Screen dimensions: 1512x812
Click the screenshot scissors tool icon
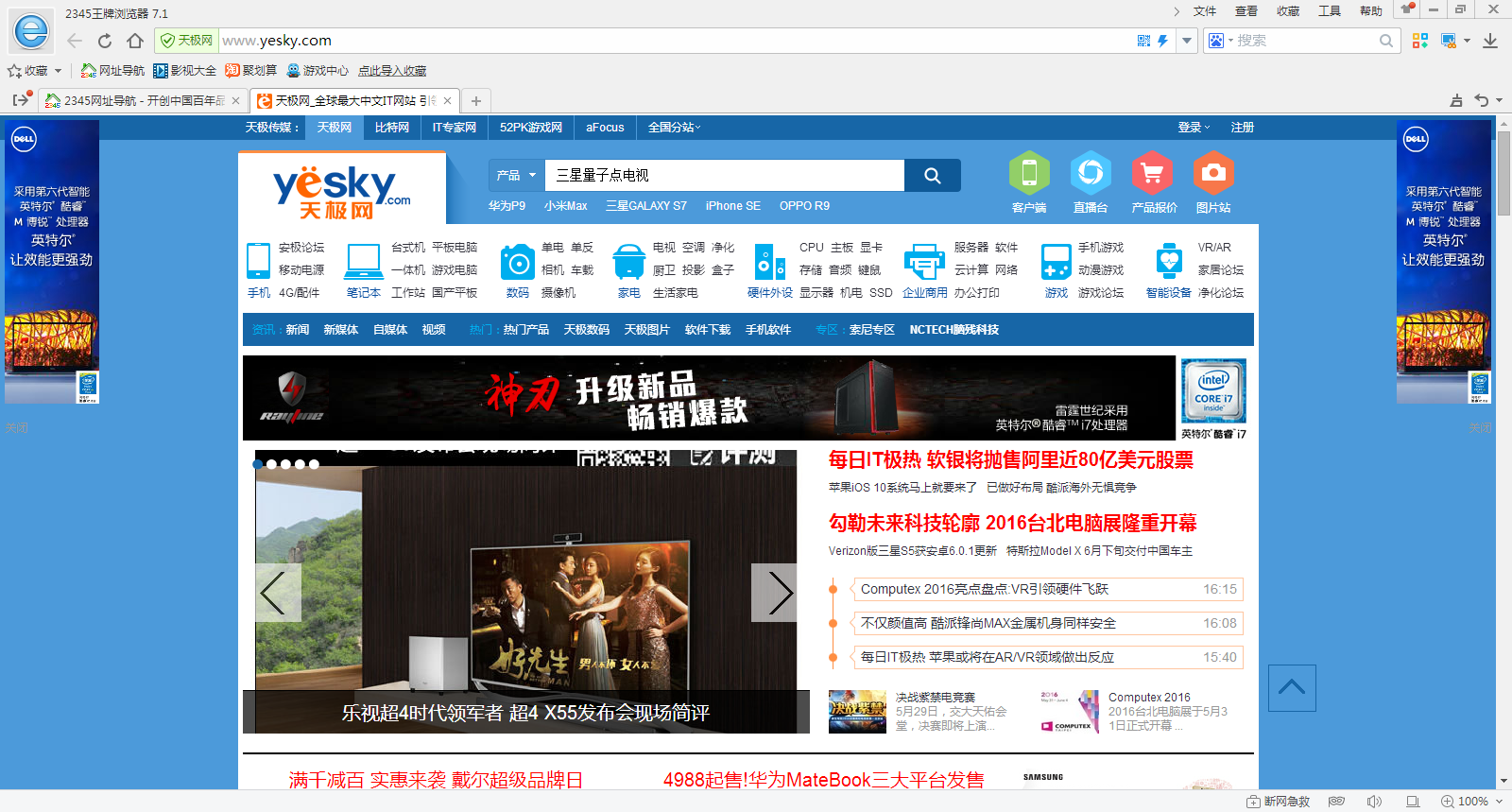tap(1448, 41)
